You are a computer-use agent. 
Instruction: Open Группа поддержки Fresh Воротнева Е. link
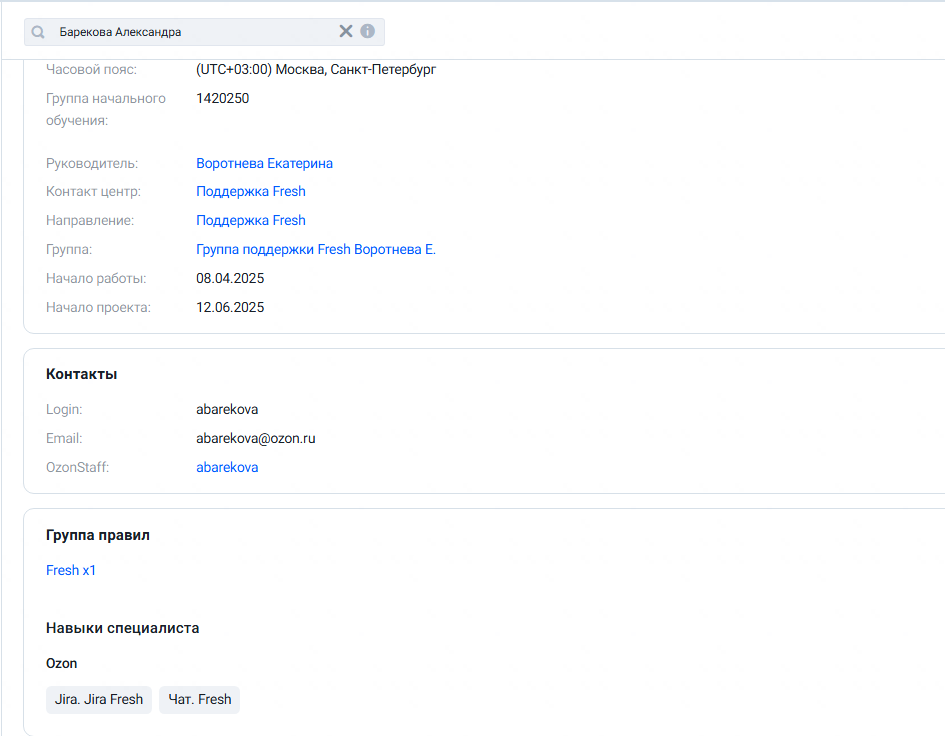[316, 250]
